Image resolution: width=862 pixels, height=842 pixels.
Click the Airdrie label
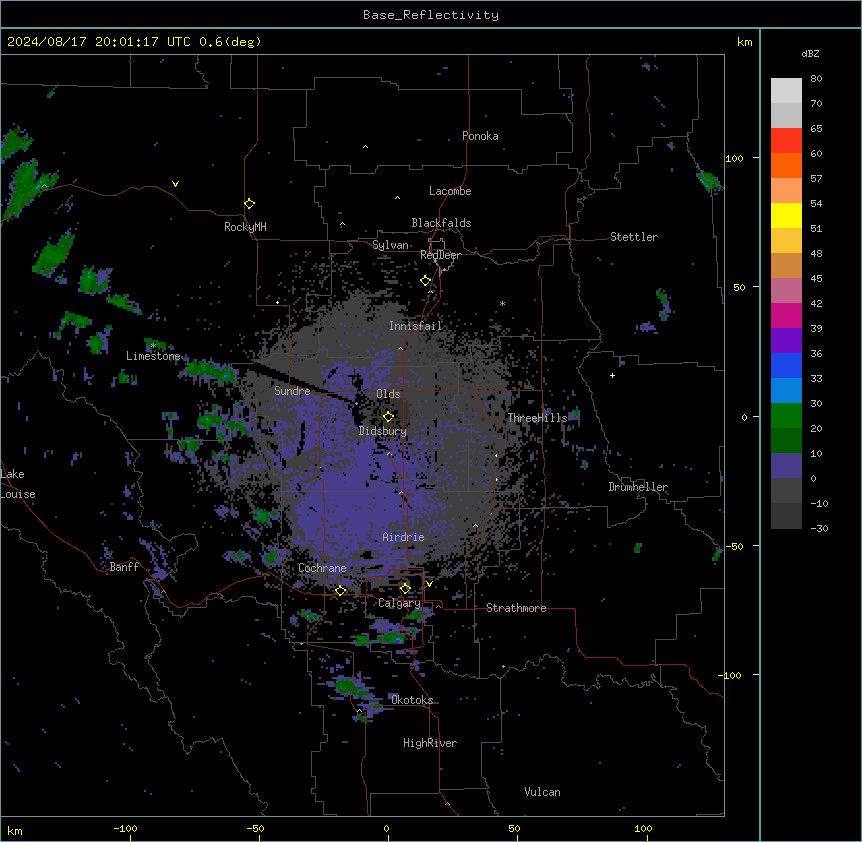point(404,537)
